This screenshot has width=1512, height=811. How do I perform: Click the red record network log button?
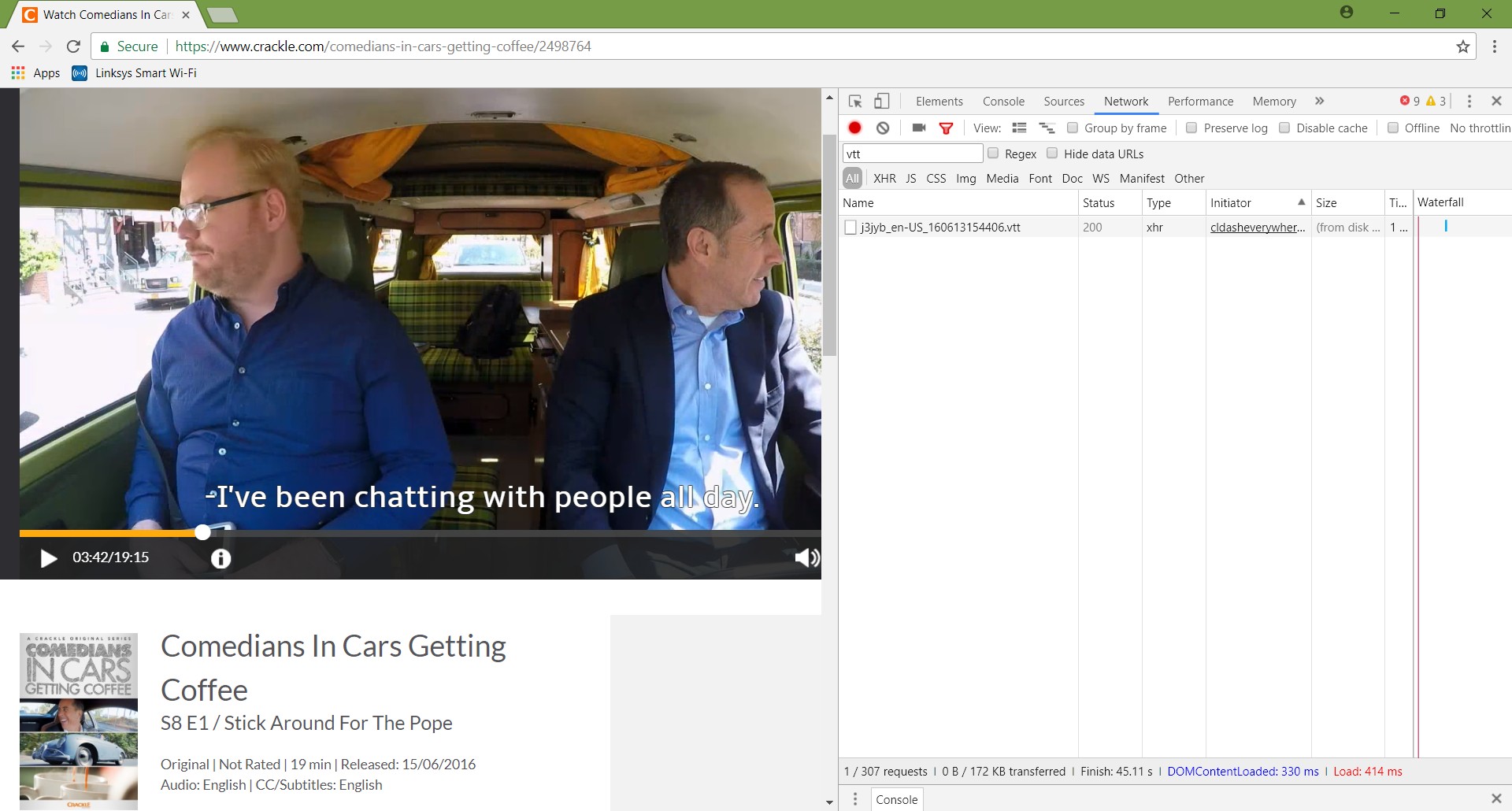tap(854, 128)
